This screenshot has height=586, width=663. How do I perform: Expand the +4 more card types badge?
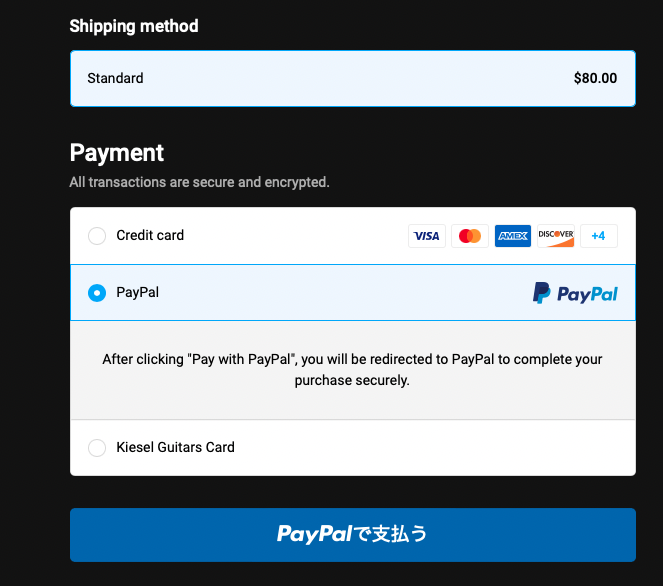[599, 236]
